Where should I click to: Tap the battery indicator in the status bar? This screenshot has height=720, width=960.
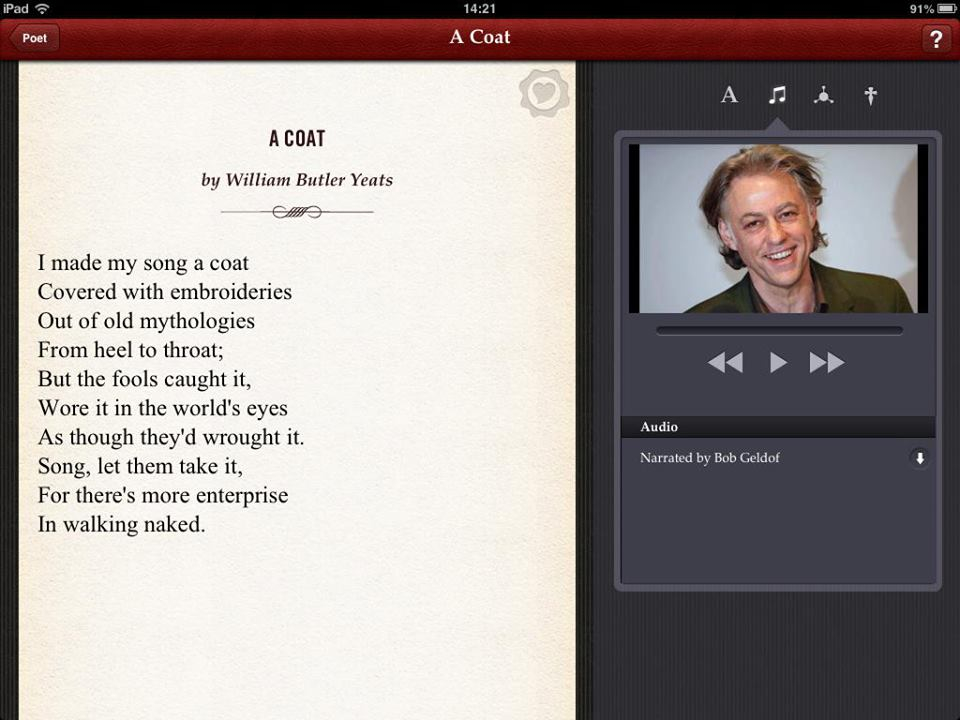(946, 8)
